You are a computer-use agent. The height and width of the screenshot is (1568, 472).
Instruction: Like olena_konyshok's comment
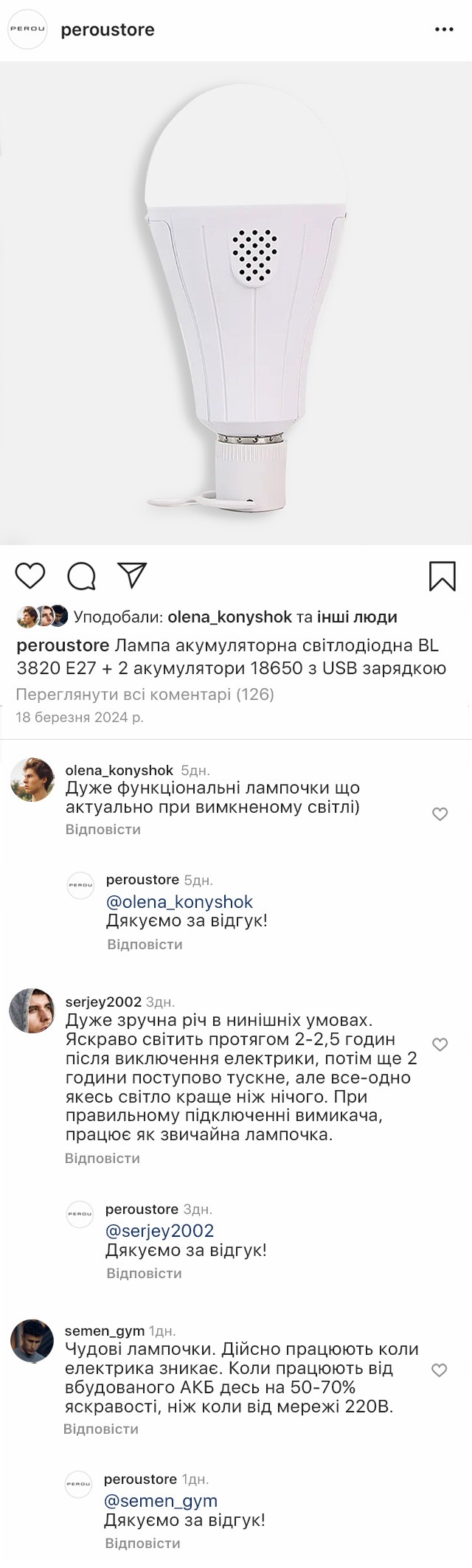(440, 814)
